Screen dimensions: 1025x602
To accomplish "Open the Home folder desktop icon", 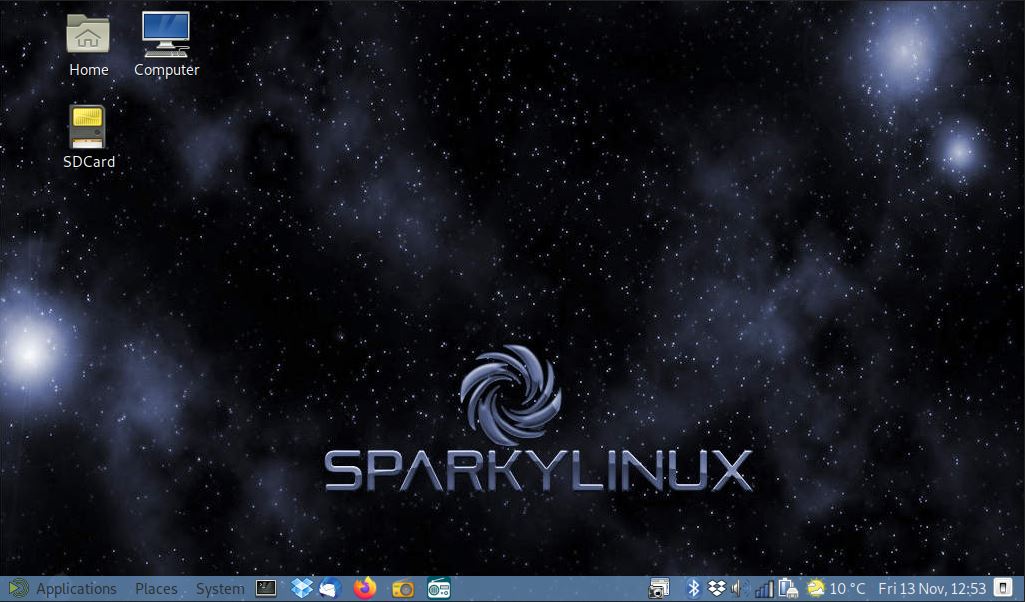I will (88, 44).
